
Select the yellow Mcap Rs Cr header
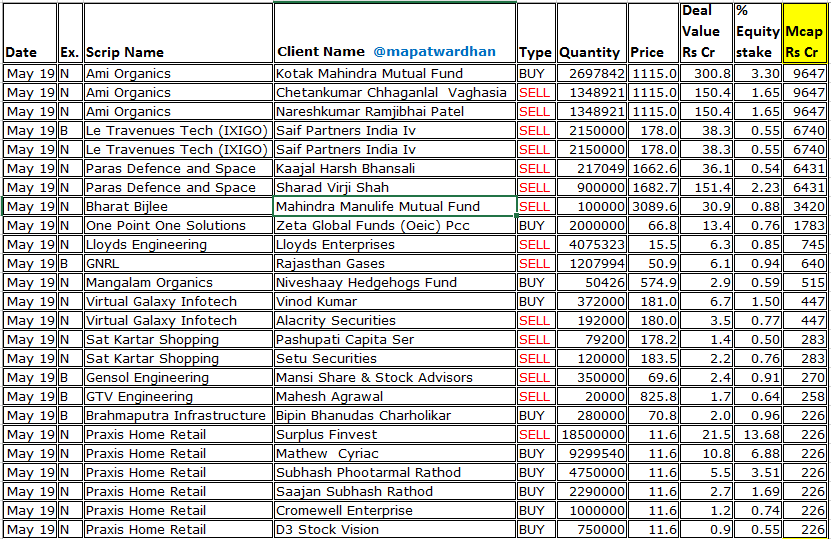(804, 33)
